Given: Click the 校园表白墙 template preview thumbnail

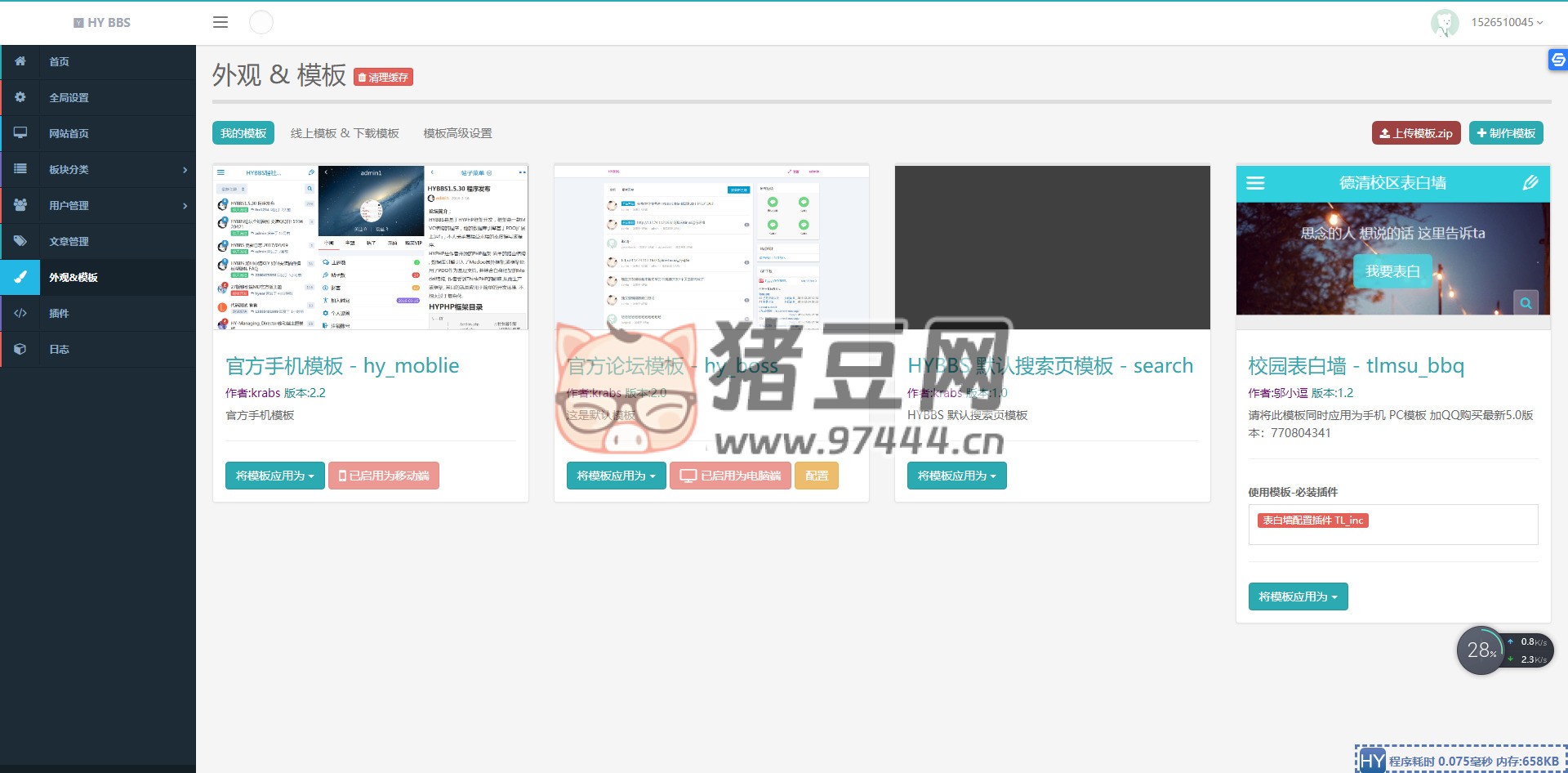Looking at the screenshot, I should 1392,247.
